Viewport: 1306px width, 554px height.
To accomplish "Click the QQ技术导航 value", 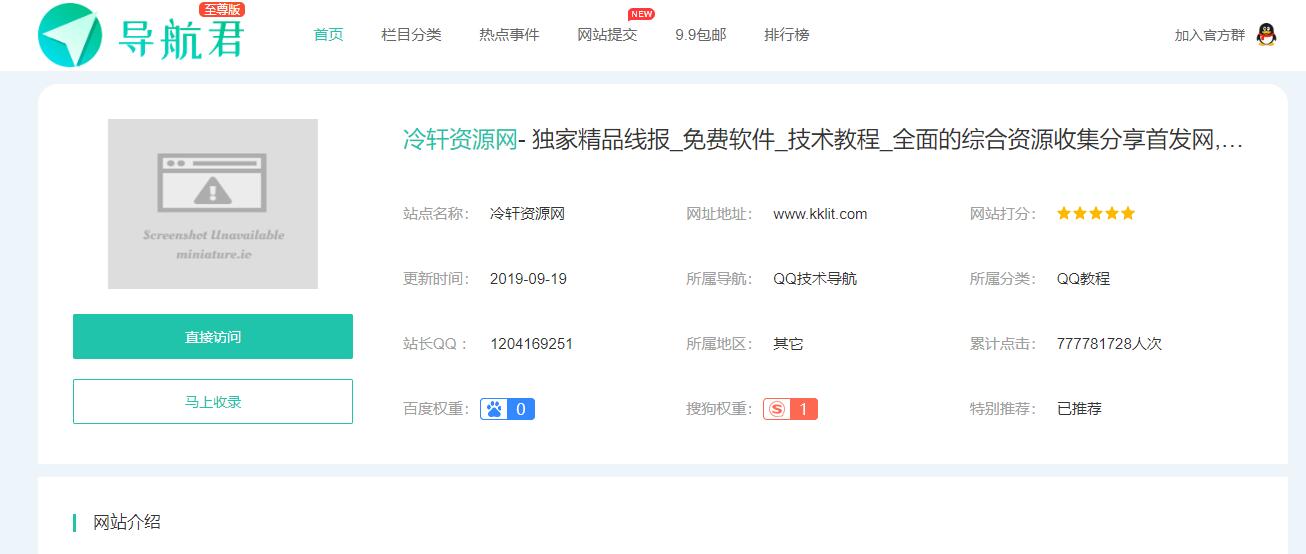I will click(x=815, y=279).
